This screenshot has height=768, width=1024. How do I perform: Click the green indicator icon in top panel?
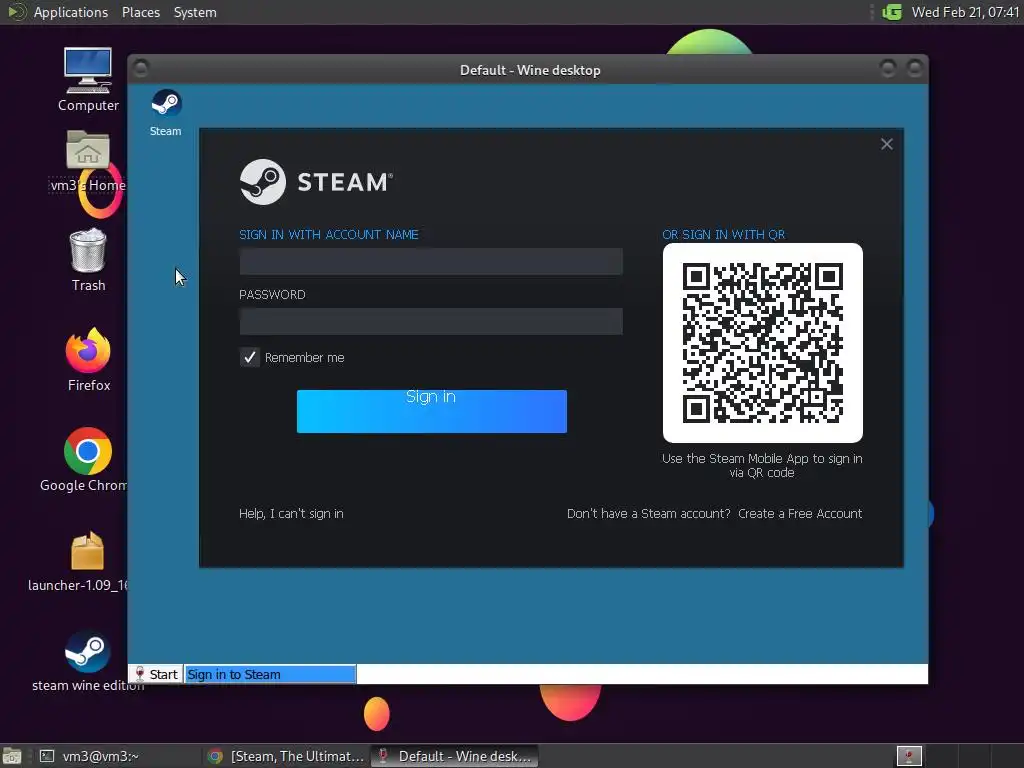point(892,12)
